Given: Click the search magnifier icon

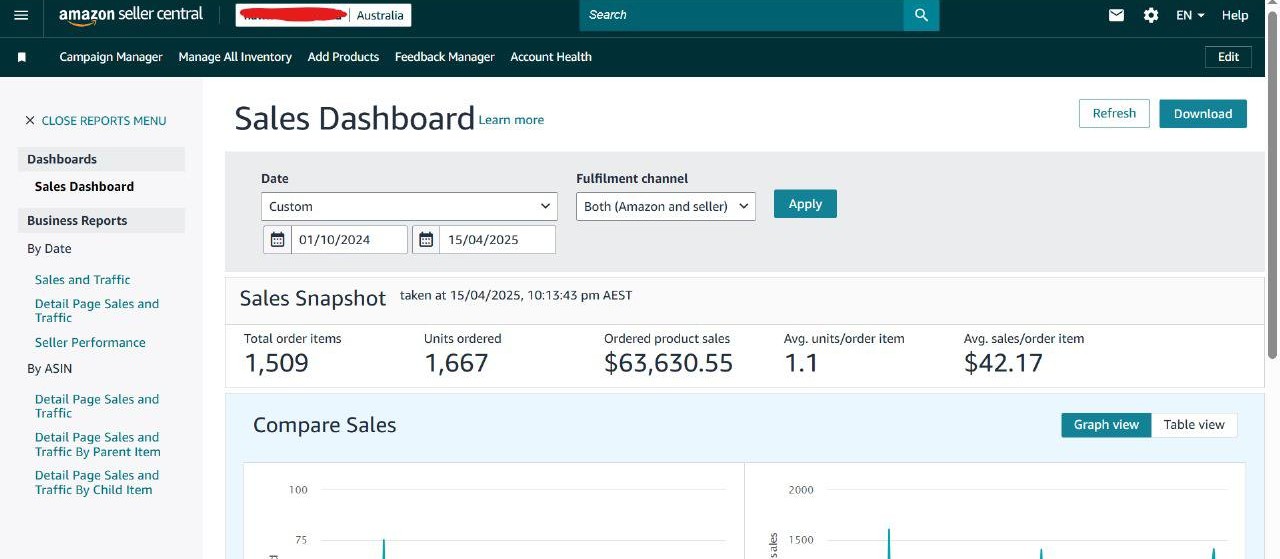Looking at the screenshot, I should 921,15.
